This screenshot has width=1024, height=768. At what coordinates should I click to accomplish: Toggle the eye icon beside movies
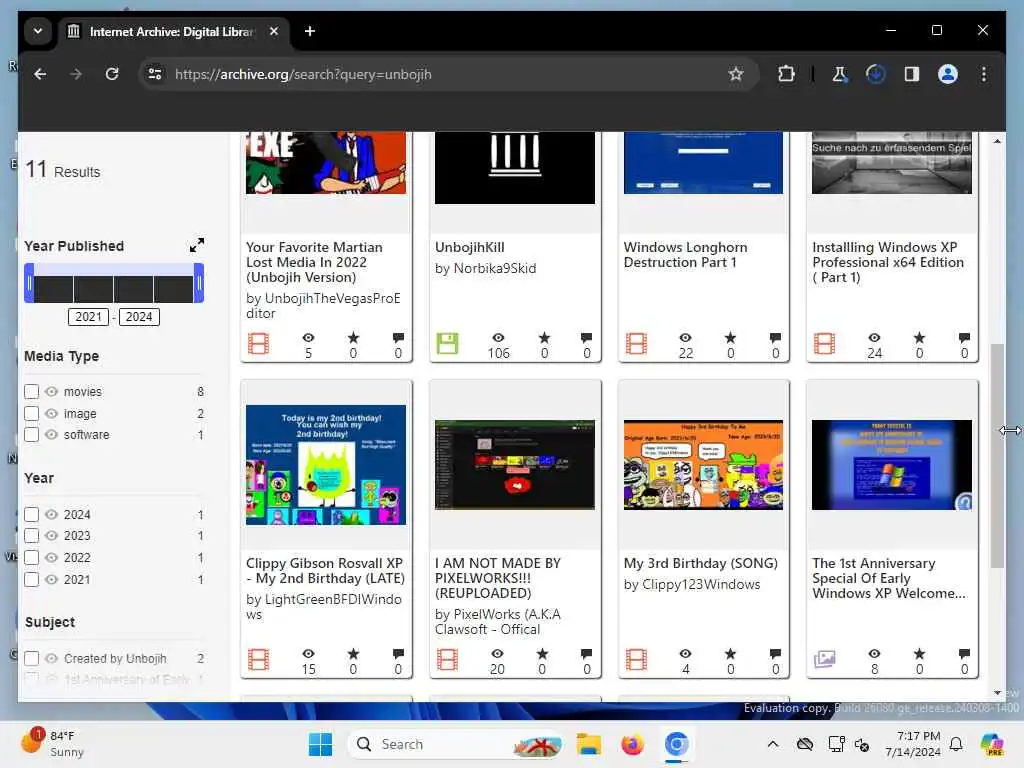click(52, 392)
